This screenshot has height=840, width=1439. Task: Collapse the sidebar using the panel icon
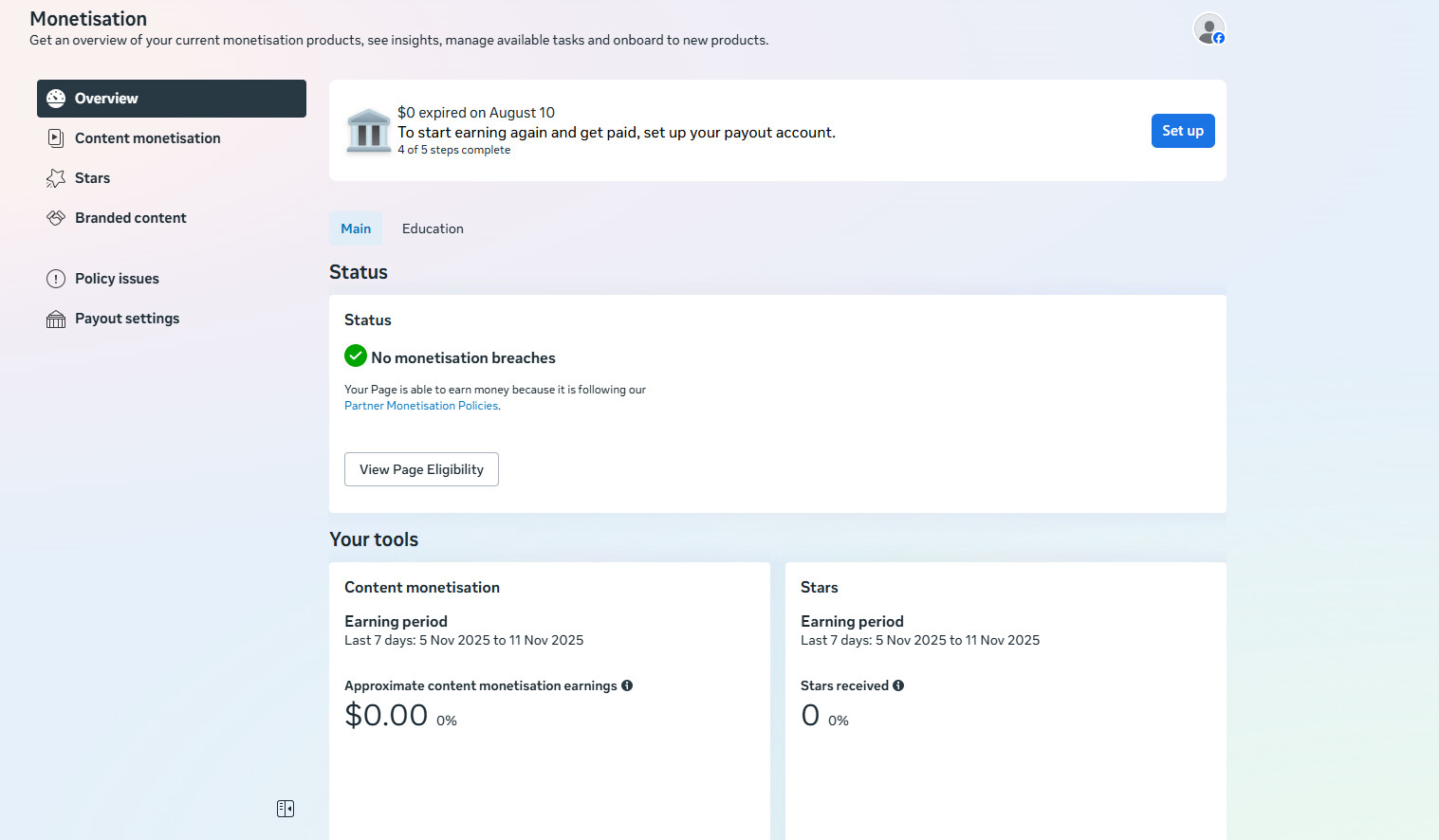coord(286,809)
